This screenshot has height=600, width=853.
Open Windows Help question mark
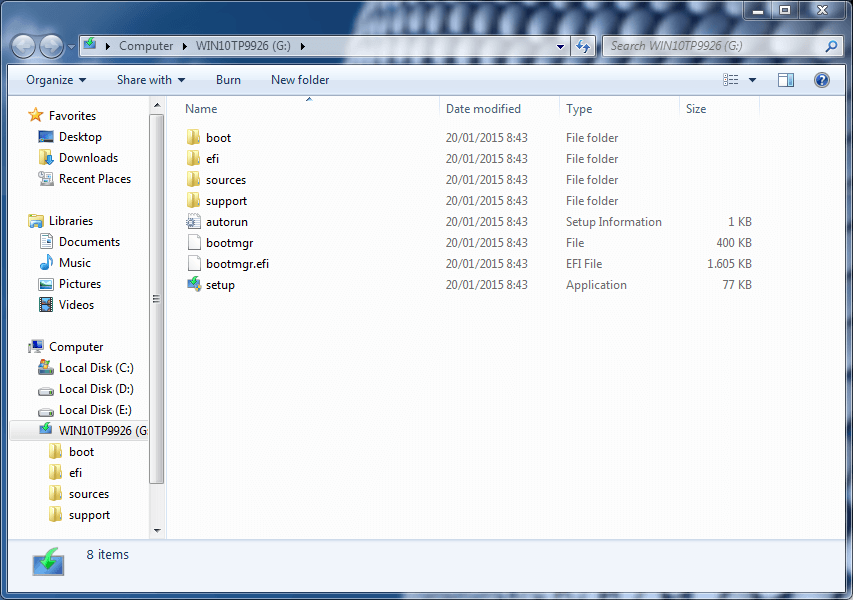point(821,80)
